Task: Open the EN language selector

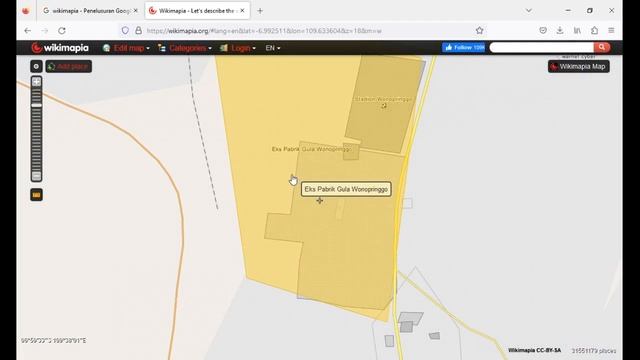Action: coord(273,48)
